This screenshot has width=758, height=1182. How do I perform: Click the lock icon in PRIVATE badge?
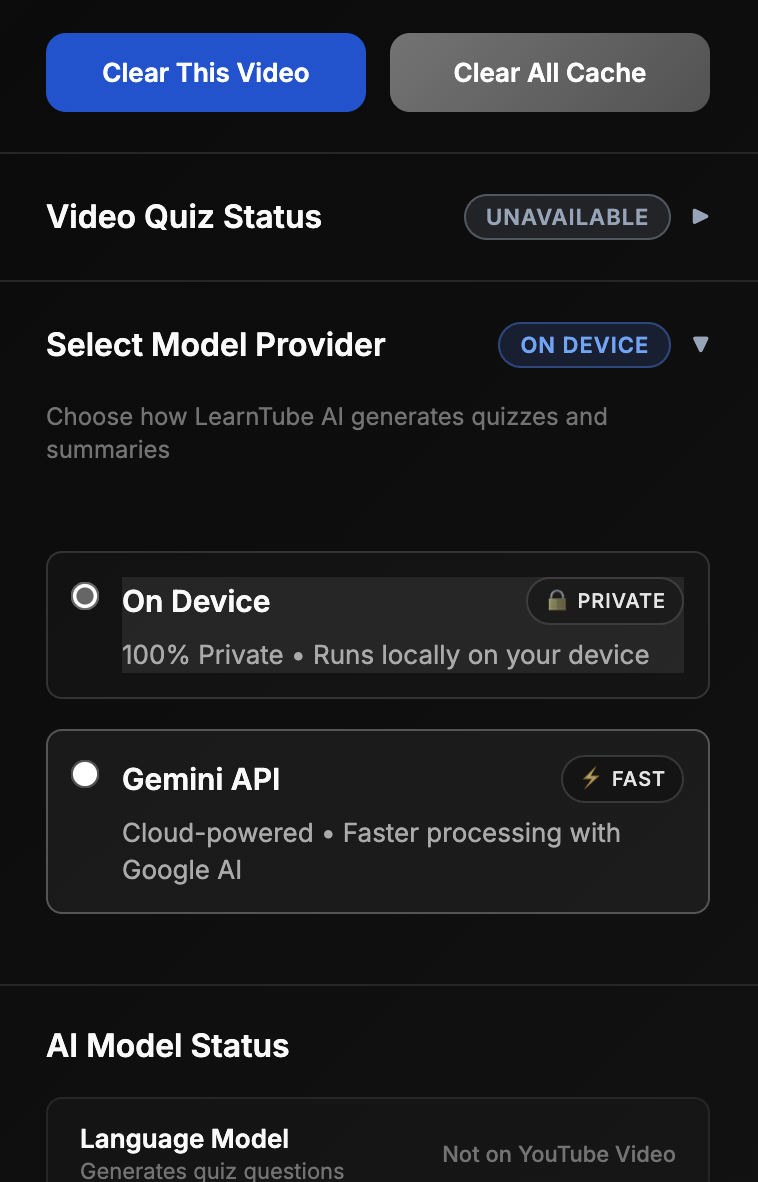click(557, 600)
